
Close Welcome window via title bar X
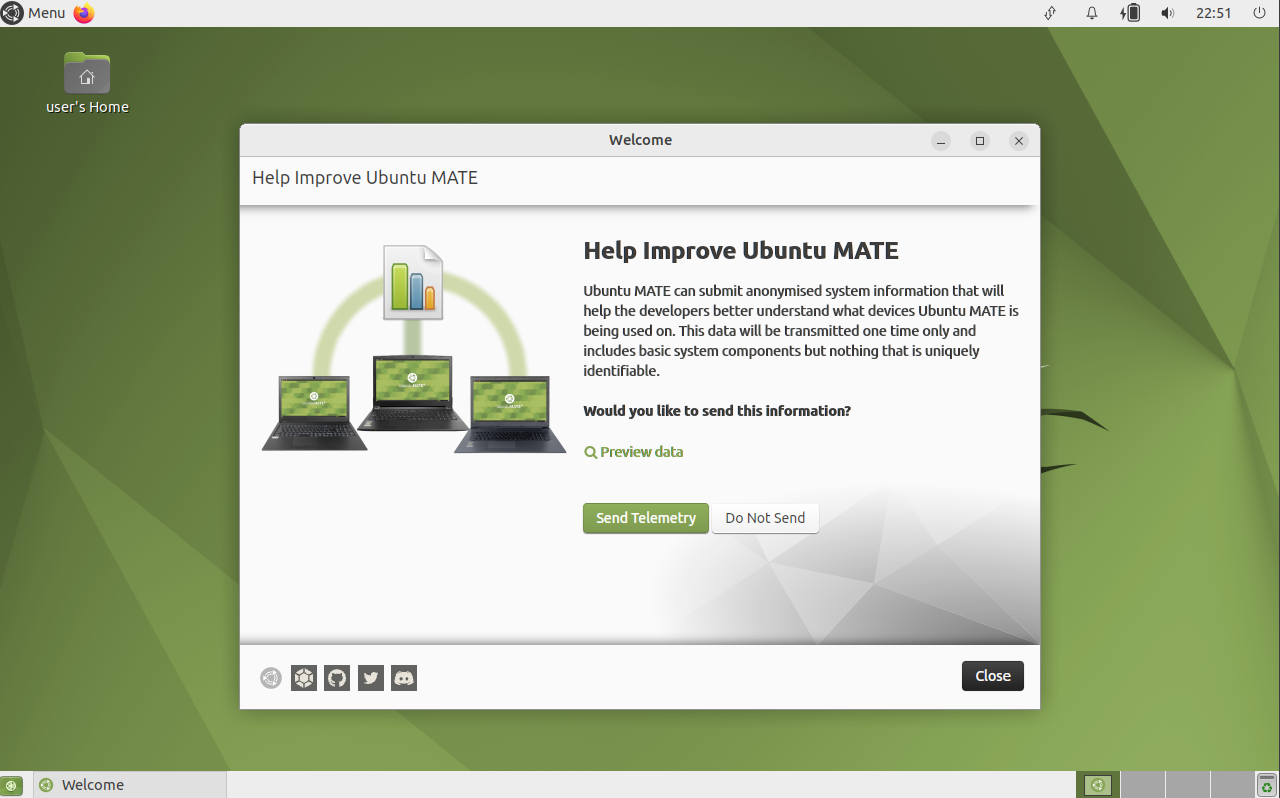1019,141
